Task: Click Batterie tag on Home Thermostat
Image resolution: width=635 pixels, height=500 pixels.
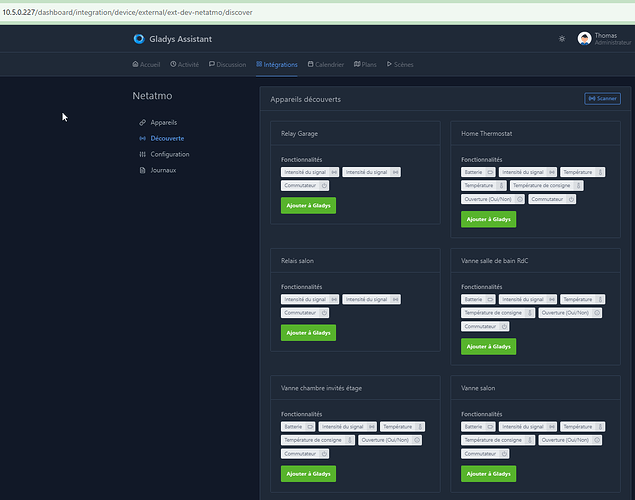Action: click(x=478, y=172)
